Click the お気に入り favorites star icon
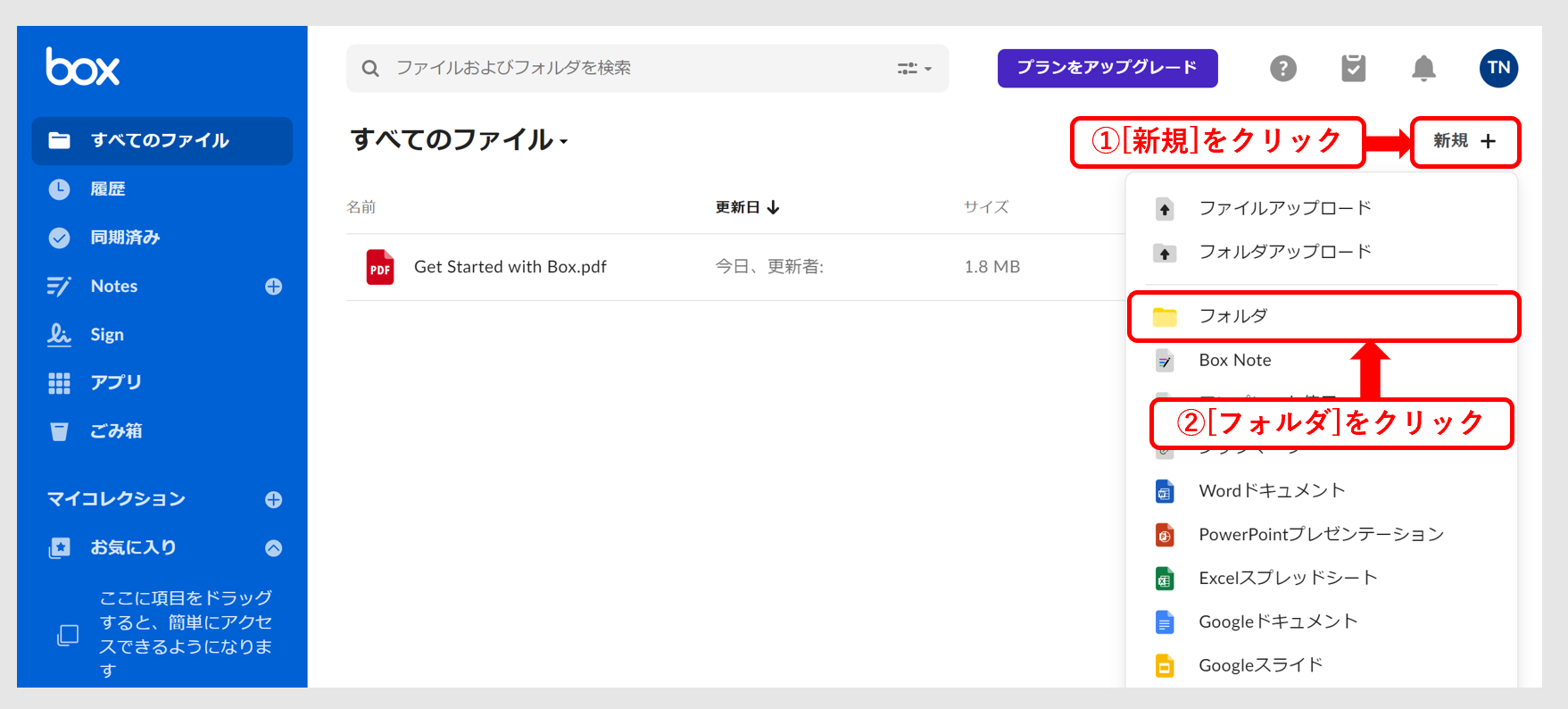This screenshot has width=1568, height=709. coord(59,548)
